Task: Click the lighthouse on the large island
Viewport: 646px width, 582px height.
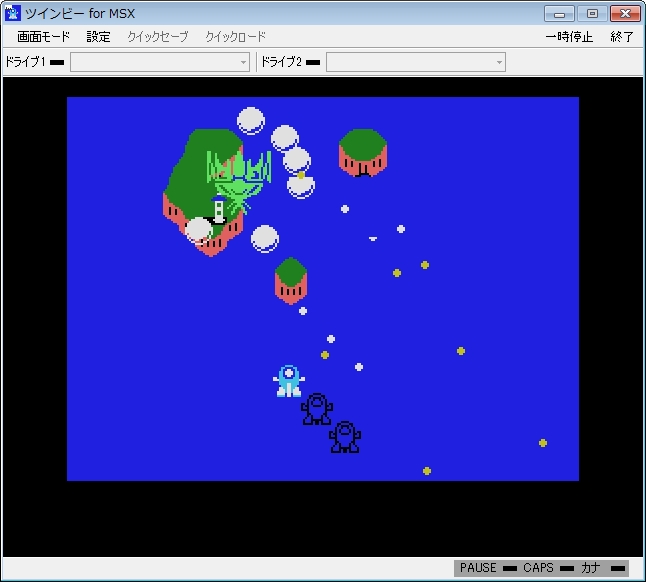Action: 218,210
